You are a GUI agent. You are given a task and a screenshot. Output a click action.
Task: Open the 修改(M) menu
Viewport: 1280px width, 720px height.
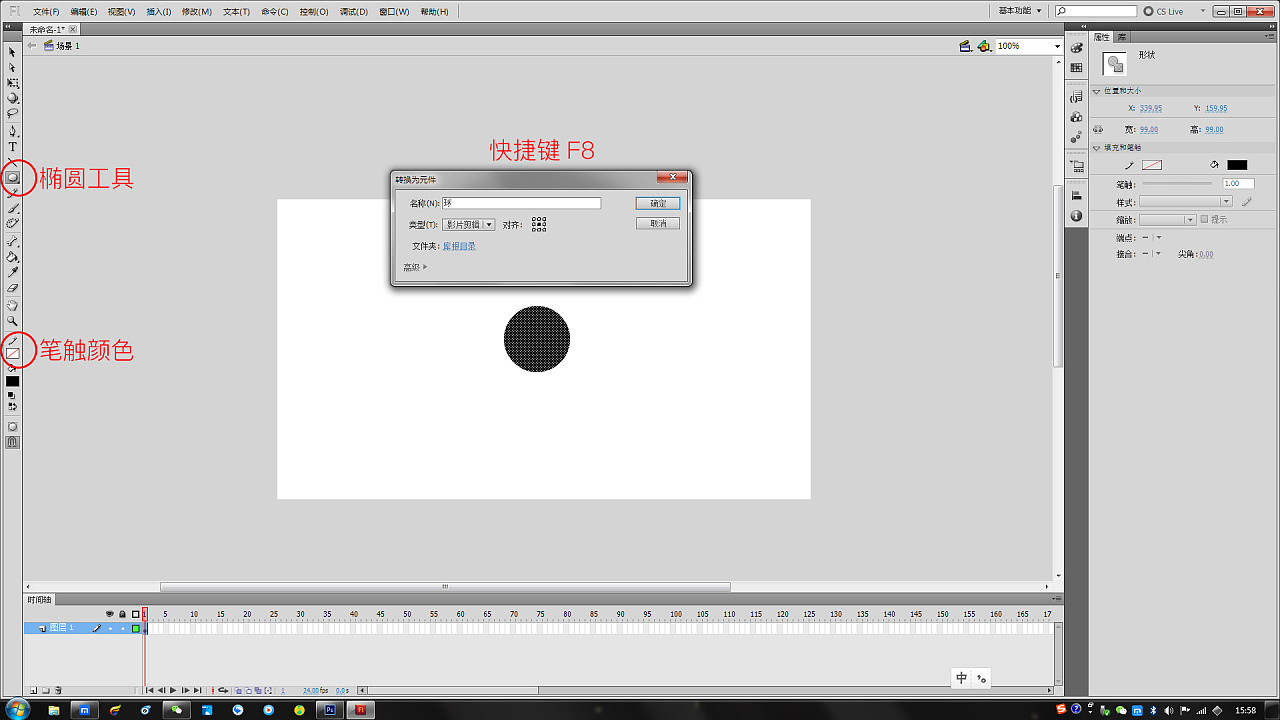pyautogui.click(x=198, y=12)
